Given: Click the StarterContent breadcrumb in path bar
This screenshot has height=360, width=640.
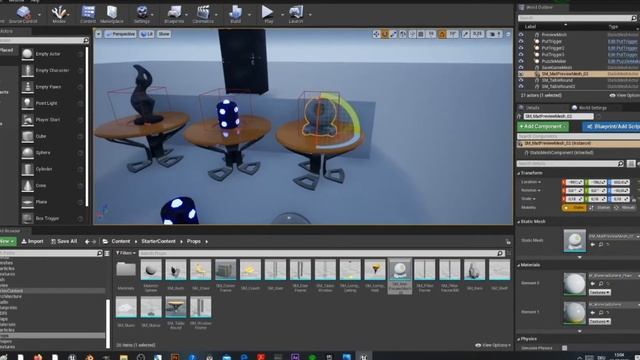Looking at the screenshot, I should click(x=158, y=242).
